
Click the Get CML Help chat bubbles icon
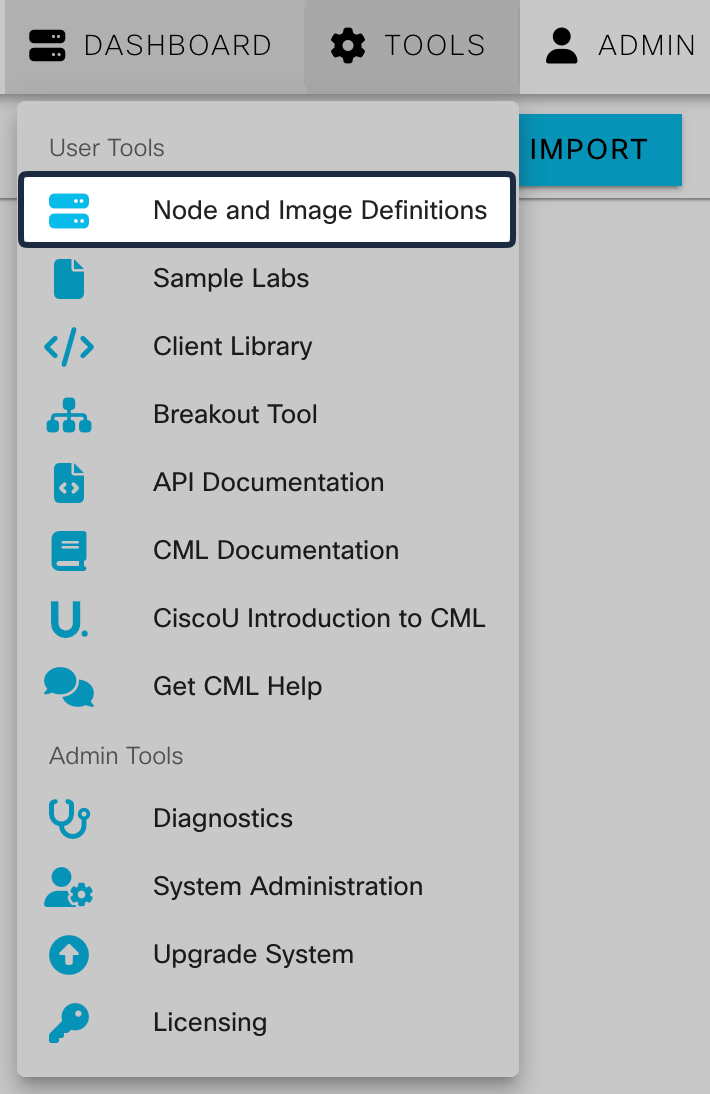(69, 687)
